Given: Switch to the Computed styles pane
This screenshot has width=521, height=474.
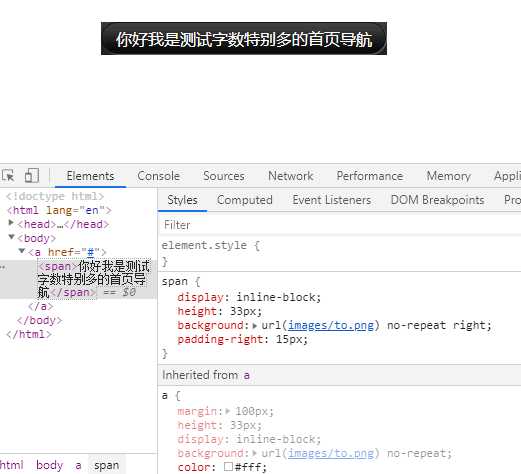Looking at the screenshot, I should (x=245, y=200).
